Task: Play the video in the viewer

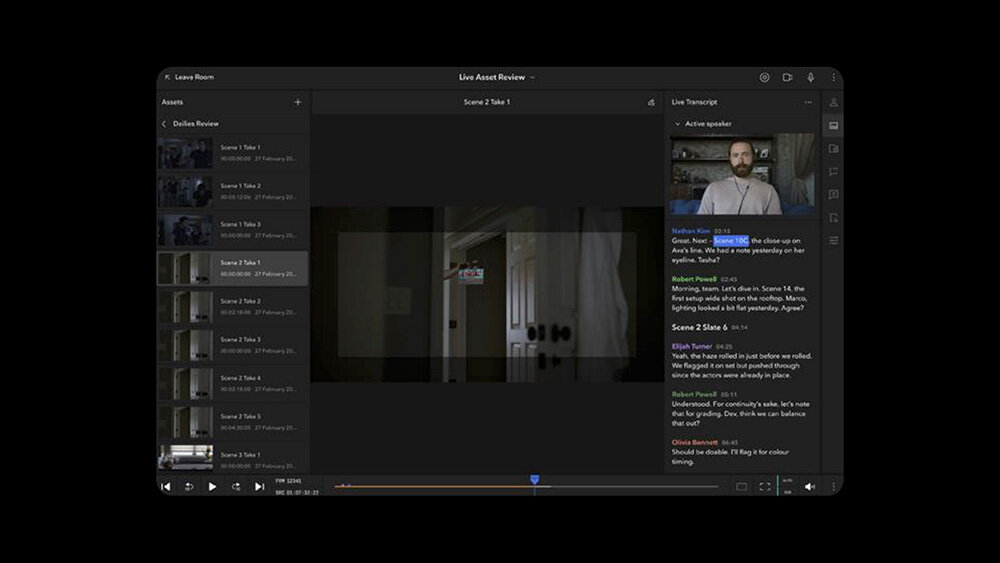Action: [x=212, y=487]
